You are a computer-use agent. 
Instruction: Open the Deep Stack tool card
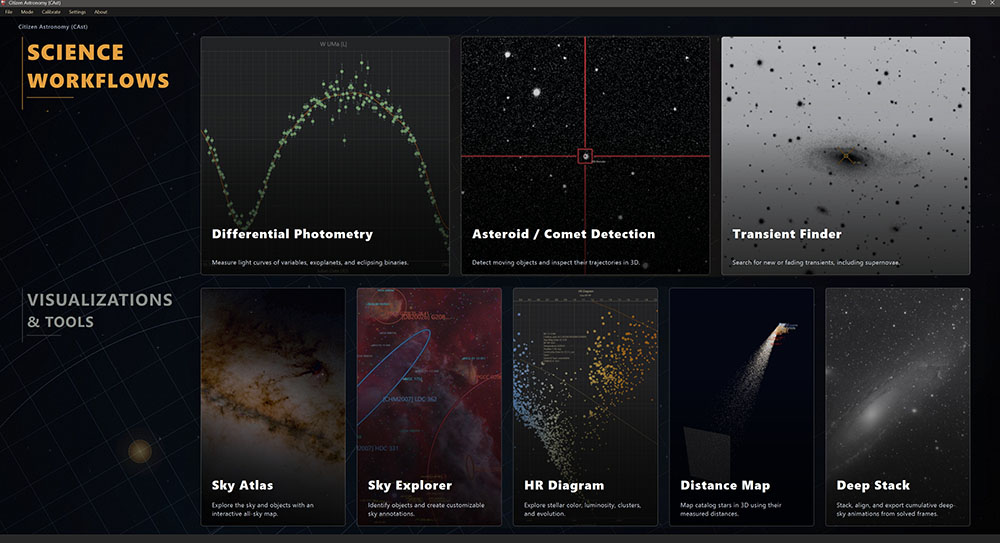(x=898, y=407)
